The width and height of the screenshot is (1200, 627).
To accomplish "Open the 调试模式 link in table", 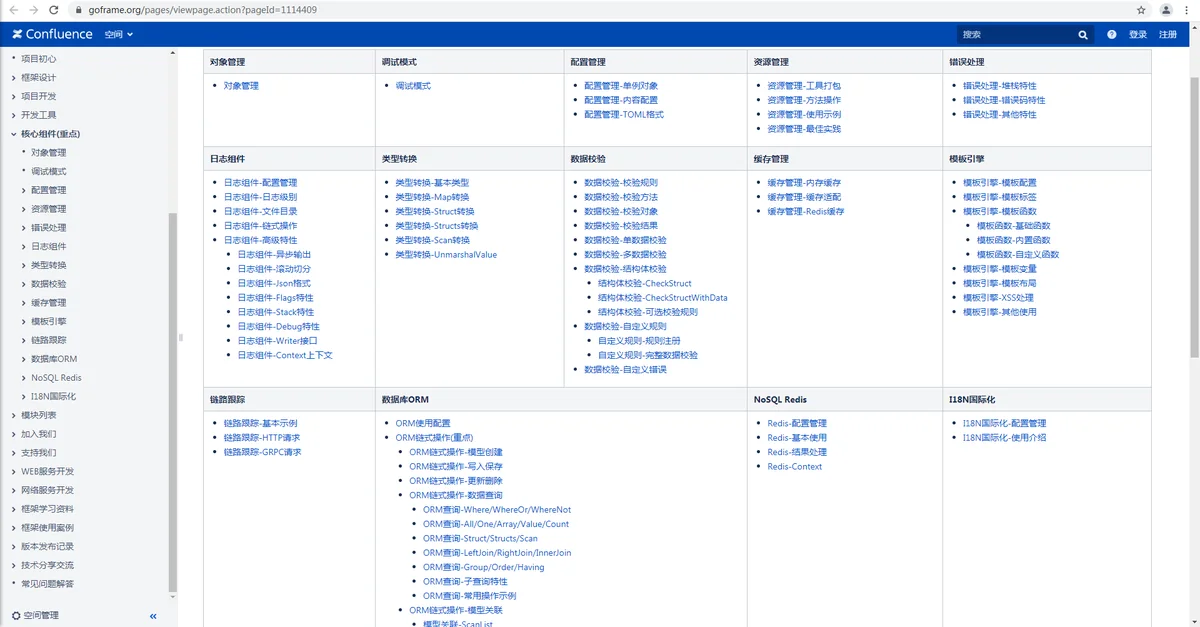I will point(413,86).
